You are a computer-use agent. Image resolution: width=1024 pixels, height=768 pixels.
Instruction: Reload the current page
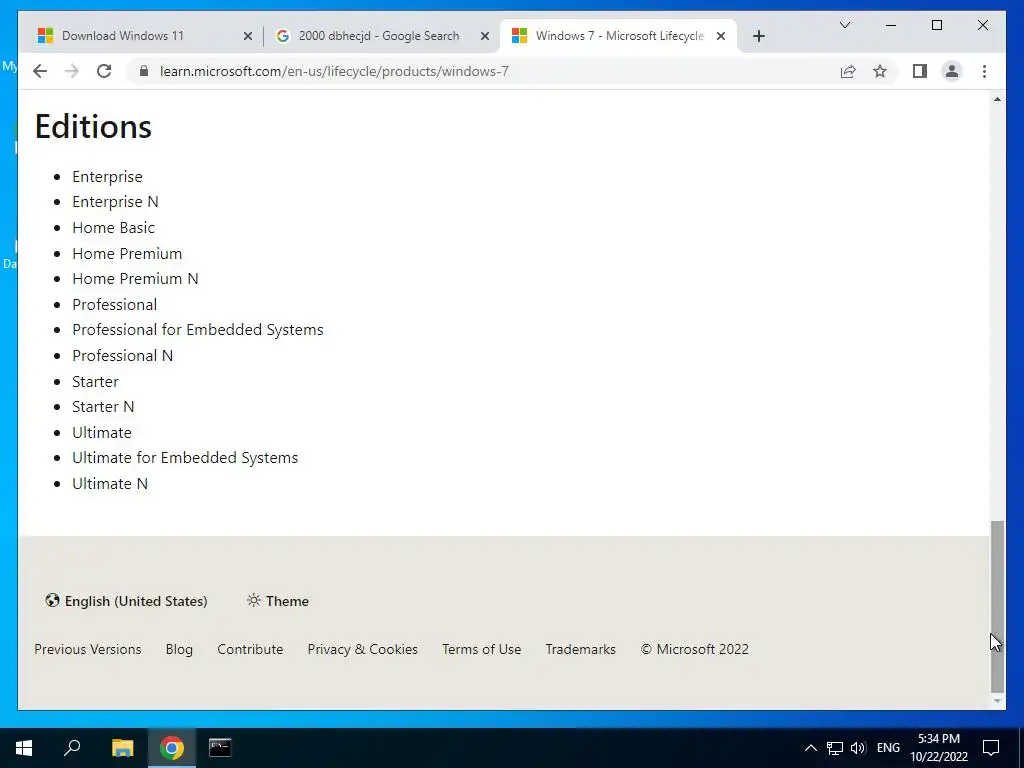point(104,71)
